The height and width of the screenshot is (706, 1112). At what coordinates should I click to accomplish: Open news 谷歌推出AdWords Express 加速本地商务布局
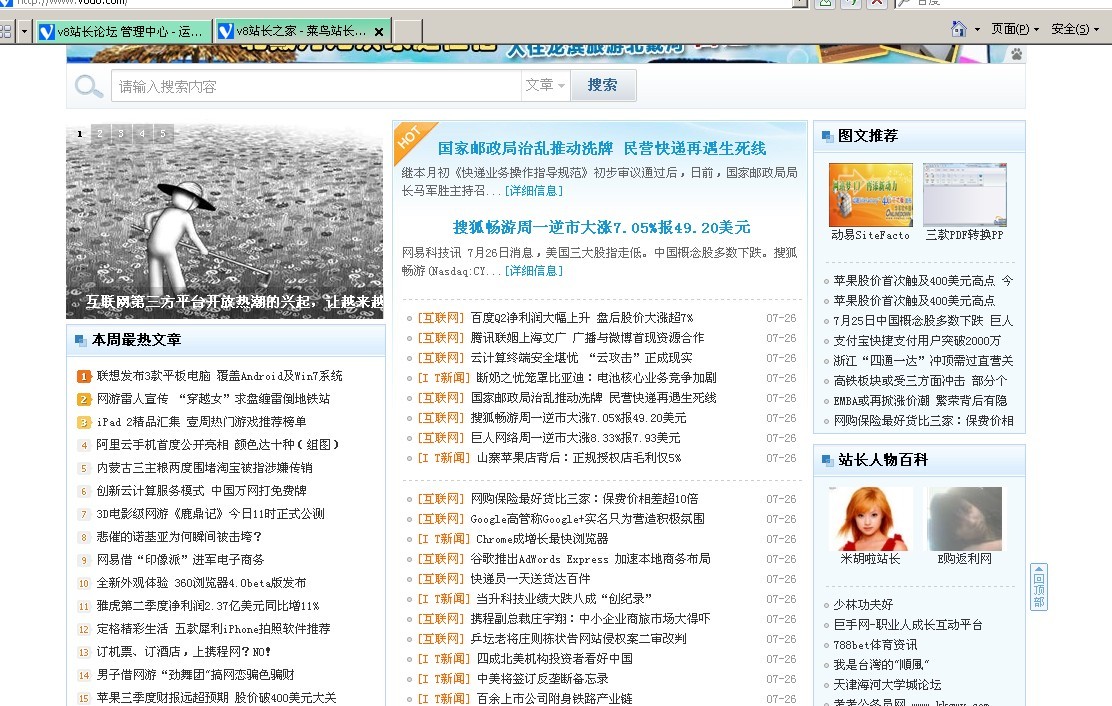click(x=590, y=559)
